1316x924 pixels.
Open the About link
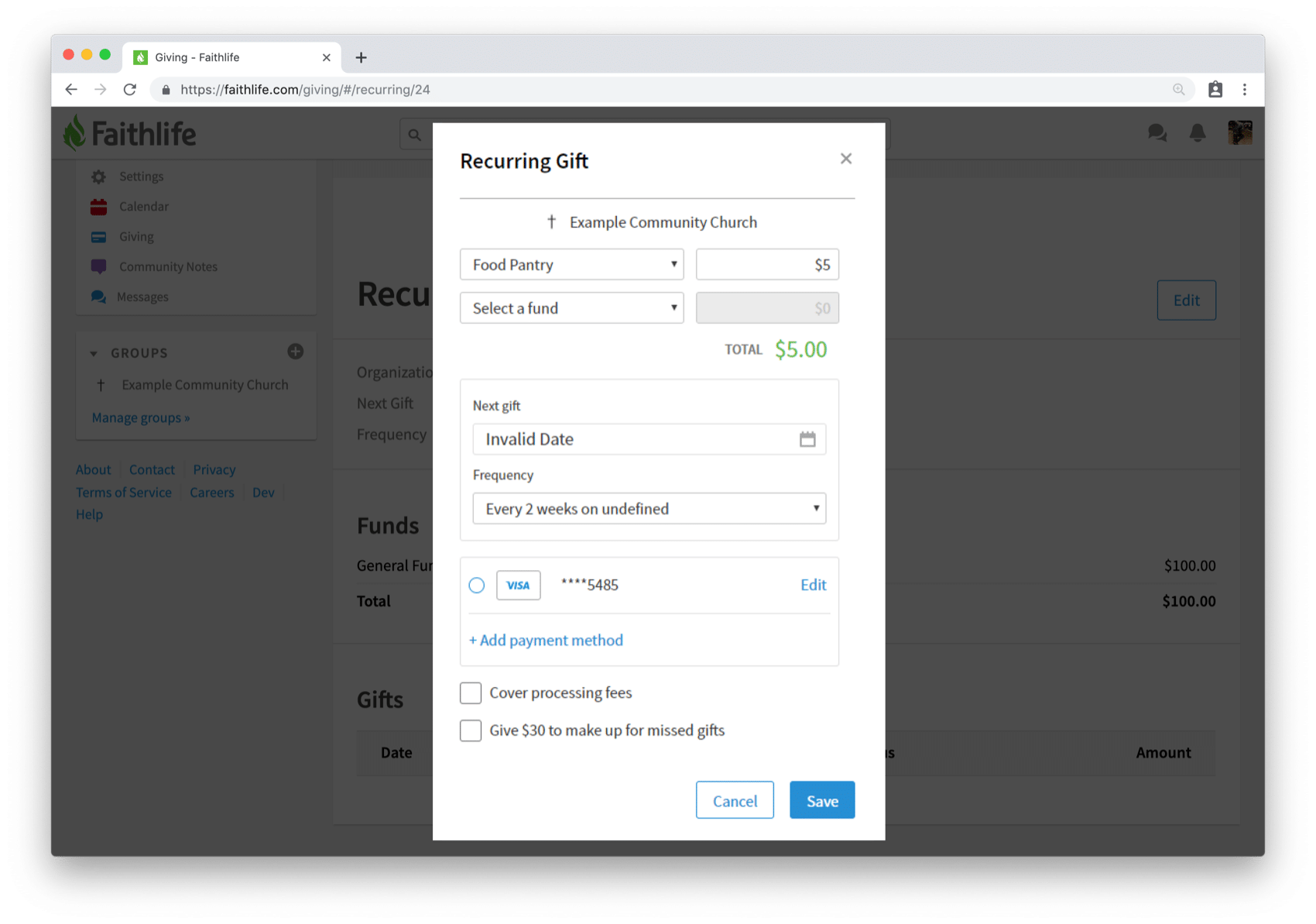(93, 469)
